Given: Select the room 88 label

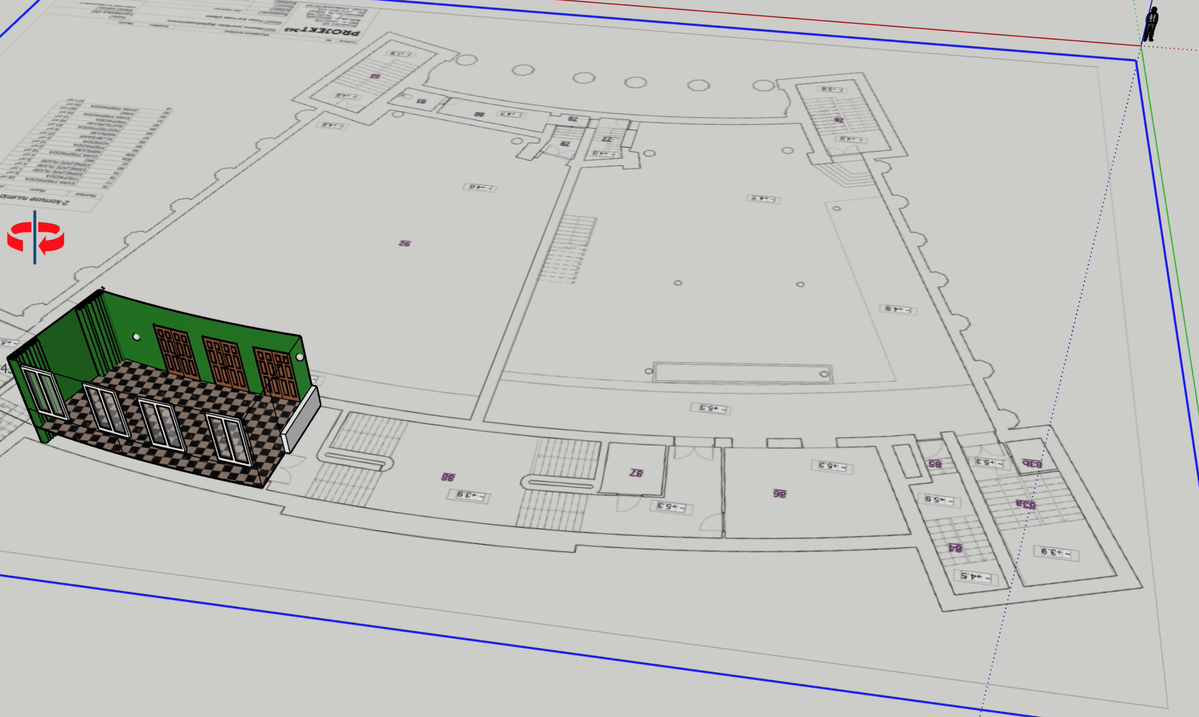Looking at the screenshot, I should point(448,477).
